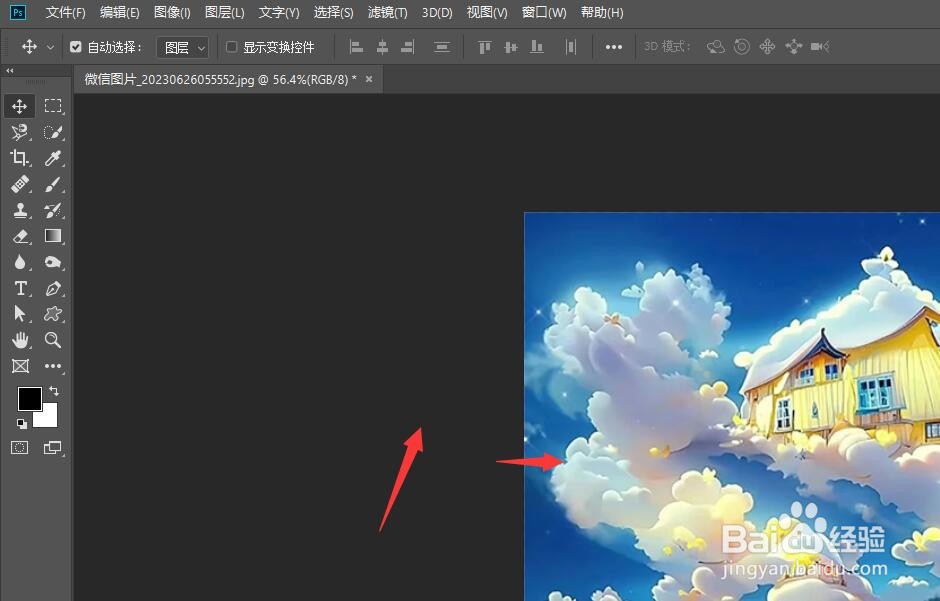Align horizontal centers

[x=382, y=47]
